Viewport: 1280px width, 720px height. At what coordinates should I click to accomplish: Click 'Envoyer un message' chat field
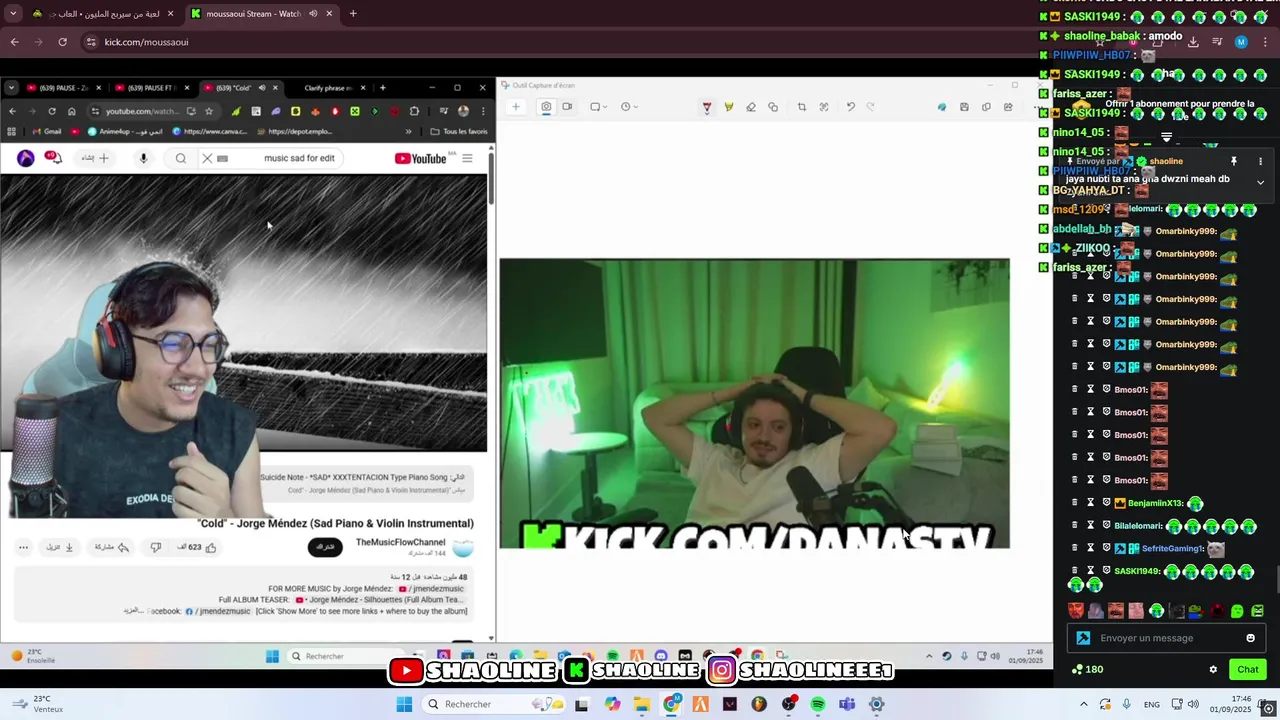click(1165, 638)
